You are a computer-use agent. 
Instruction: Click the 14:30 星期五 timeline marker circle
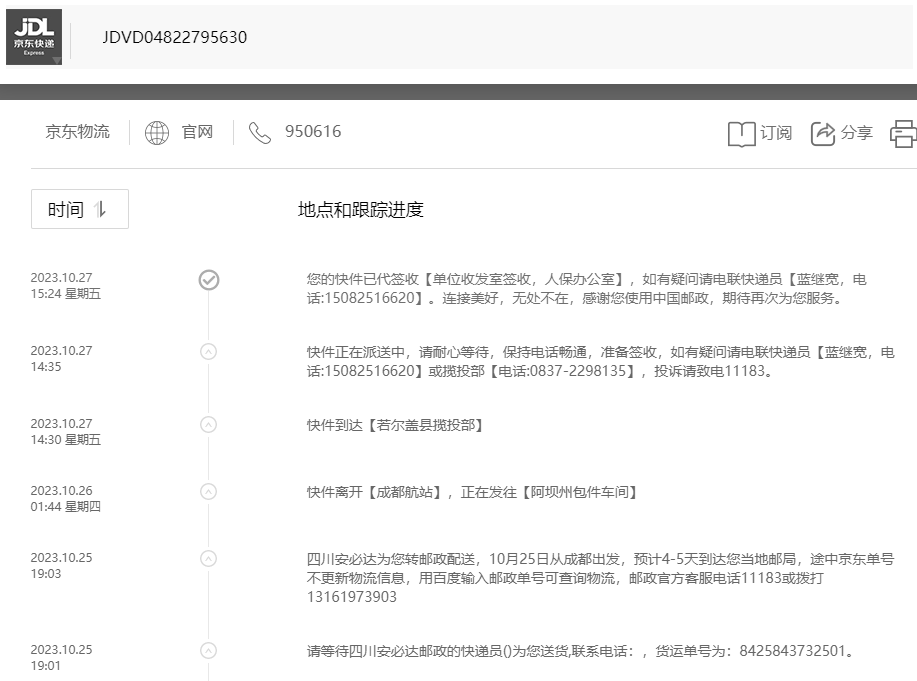pyautogui.click(x=209, y=425)
